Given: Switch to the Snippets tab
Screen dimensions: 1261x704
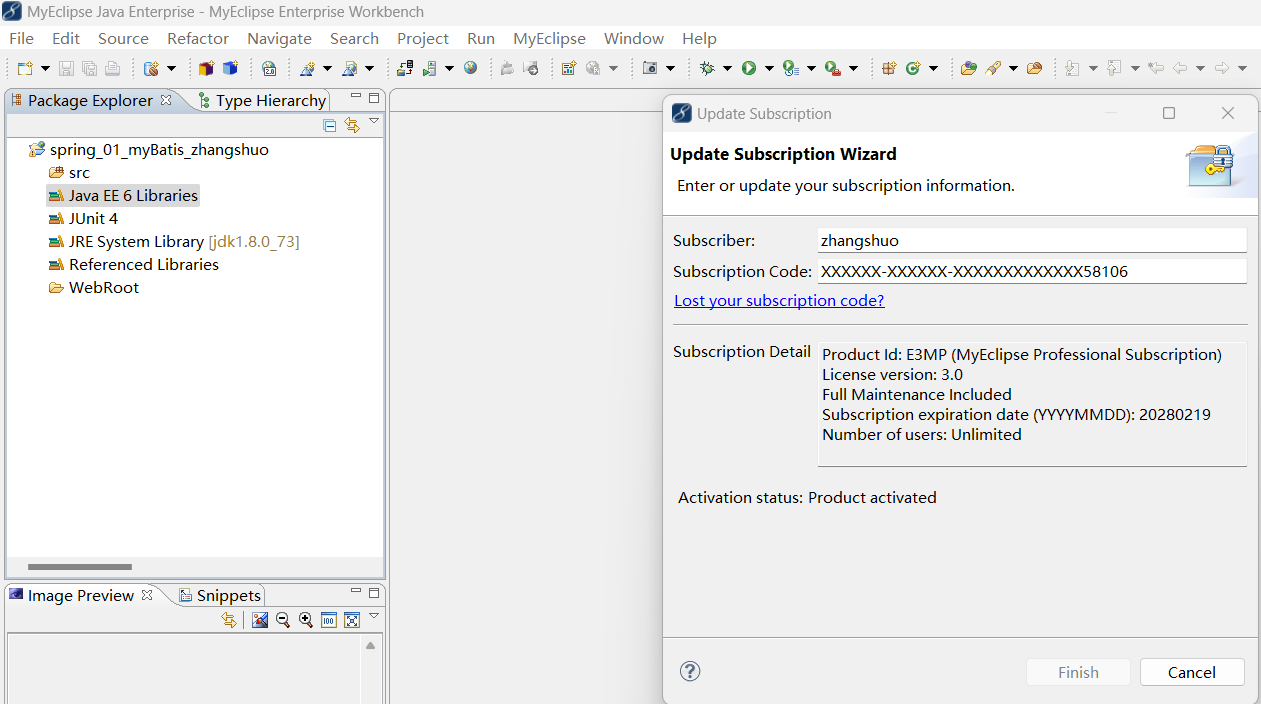Looking at the screenshot, I should [x=219, y=595].
